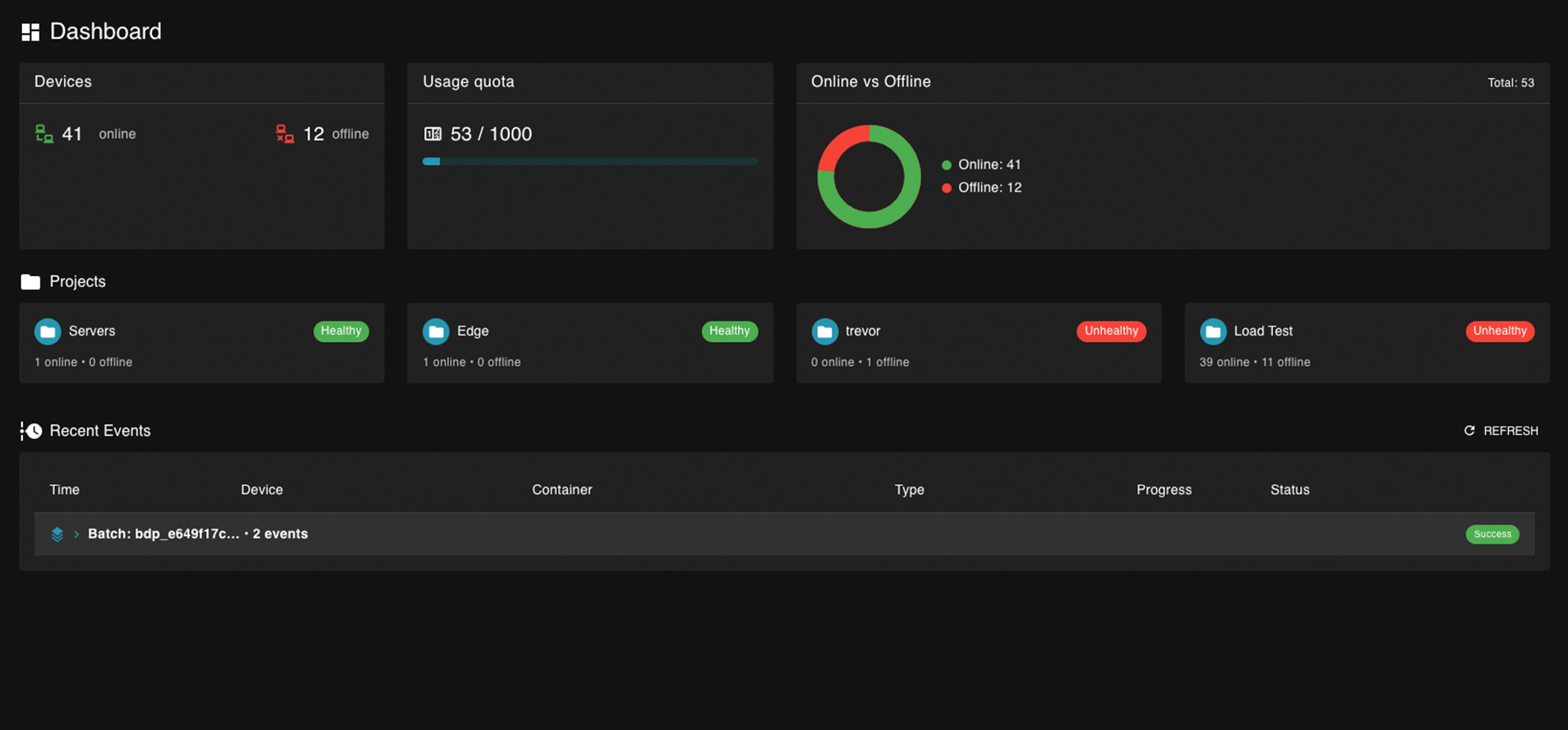
Task: Click the Healthy badge on Servers
Action: coord(341,331)
